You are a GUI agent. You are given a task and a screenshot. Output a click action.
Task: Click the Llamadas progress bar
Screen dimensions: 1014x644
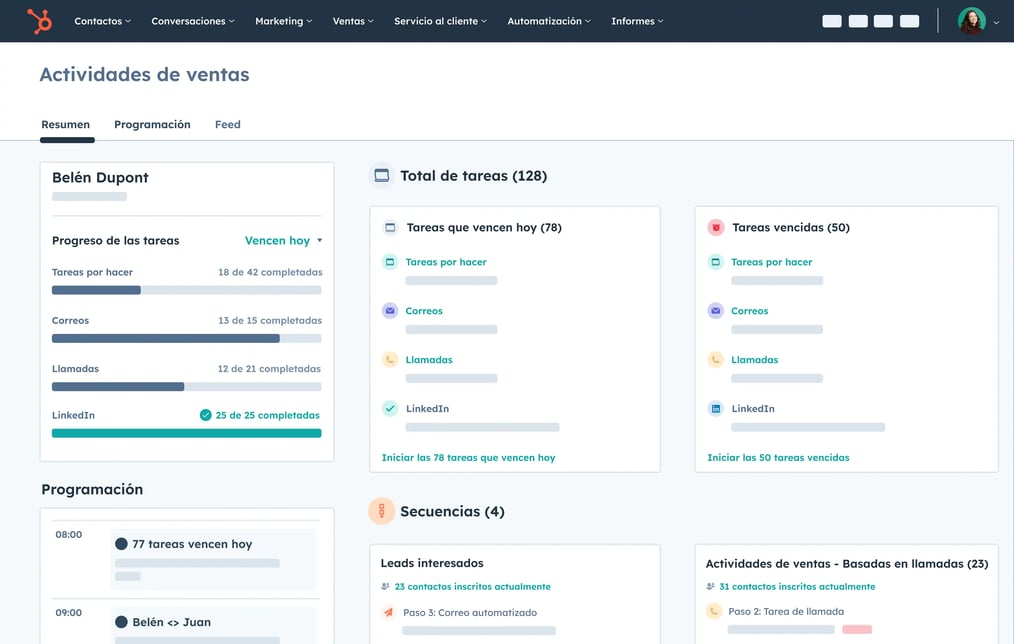[x=186, y=387]
